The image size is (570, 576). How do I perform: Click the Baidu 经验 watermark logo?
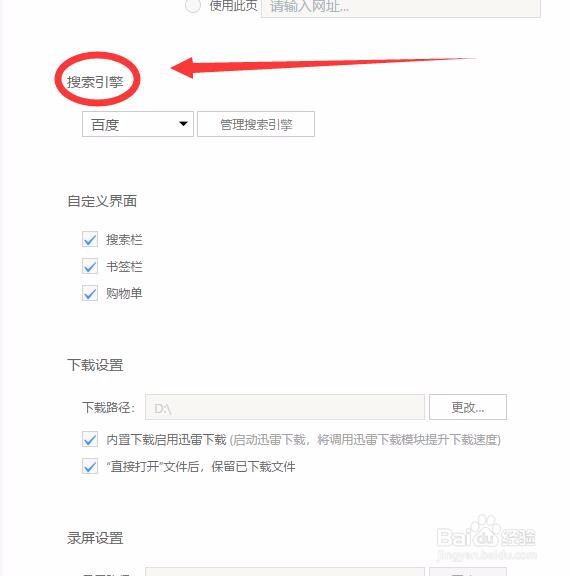486,537
